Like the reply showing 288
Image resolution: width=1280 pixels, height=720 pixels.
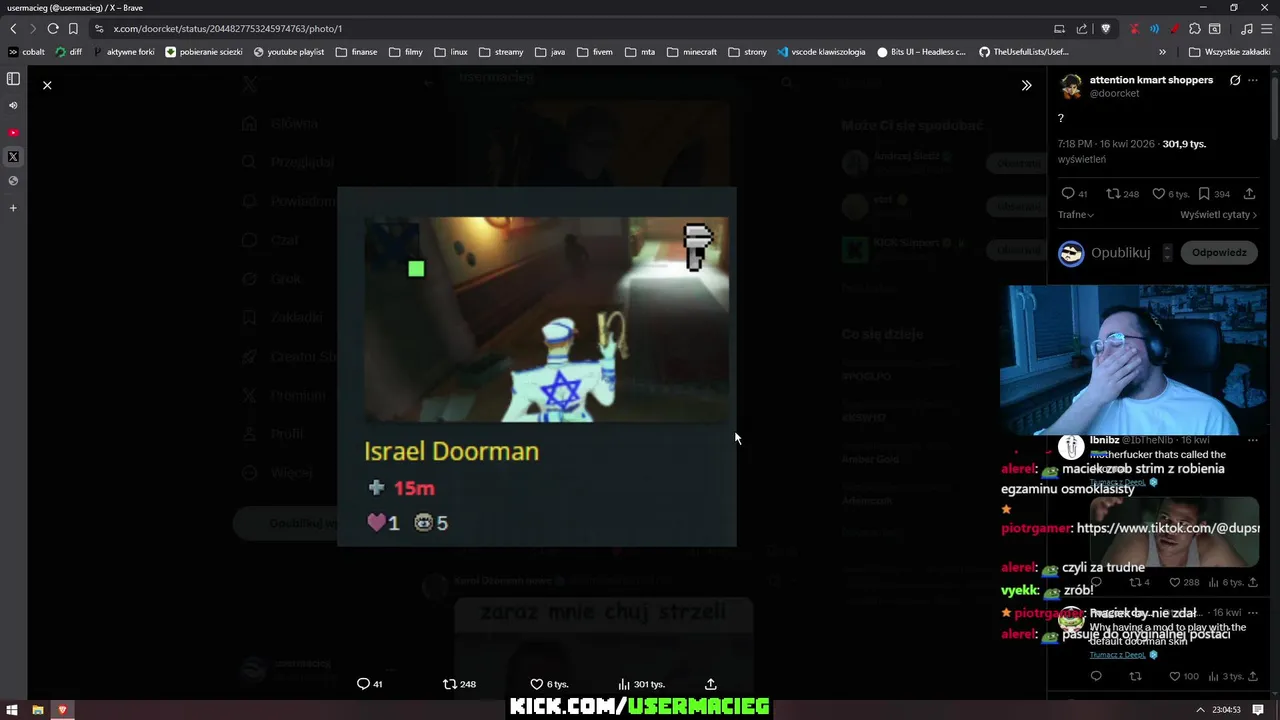pyautogui.click(x=1184, y=582)
